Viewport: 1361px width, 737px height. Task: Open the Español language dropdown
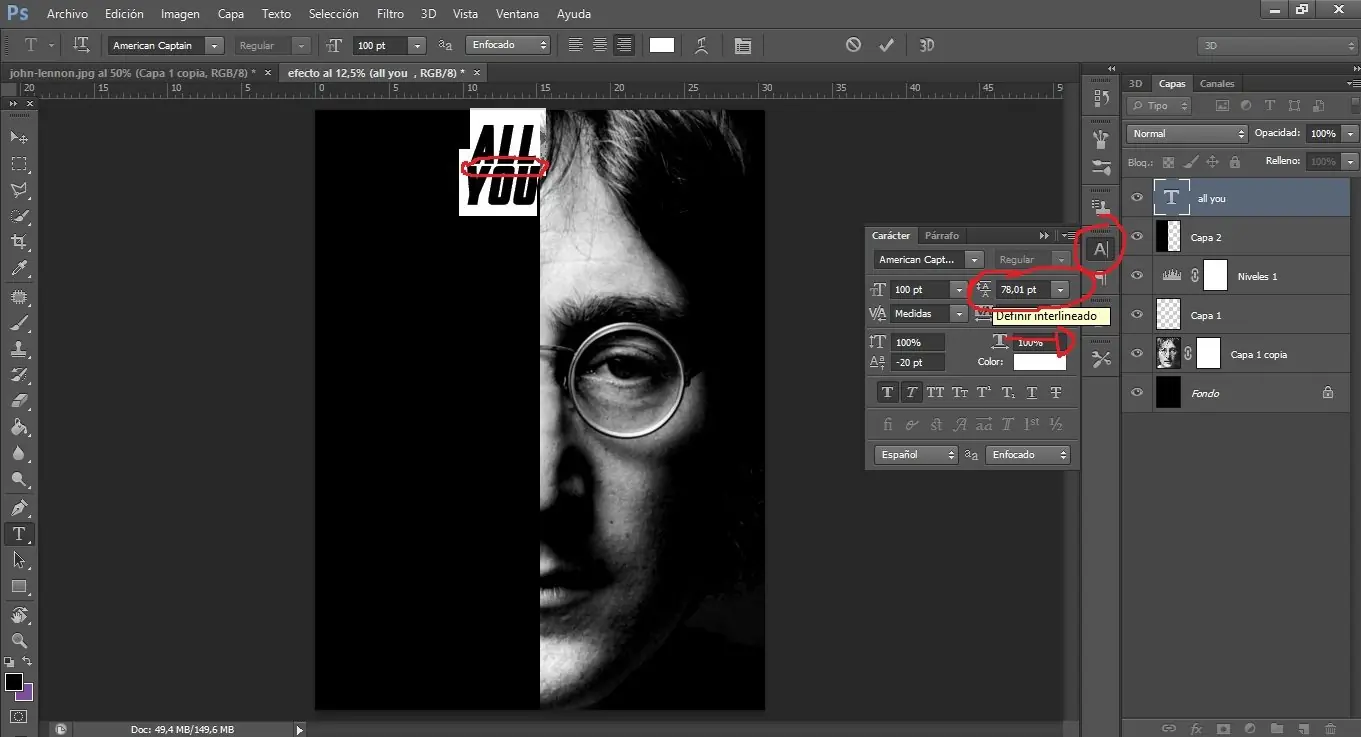point(914,454)
